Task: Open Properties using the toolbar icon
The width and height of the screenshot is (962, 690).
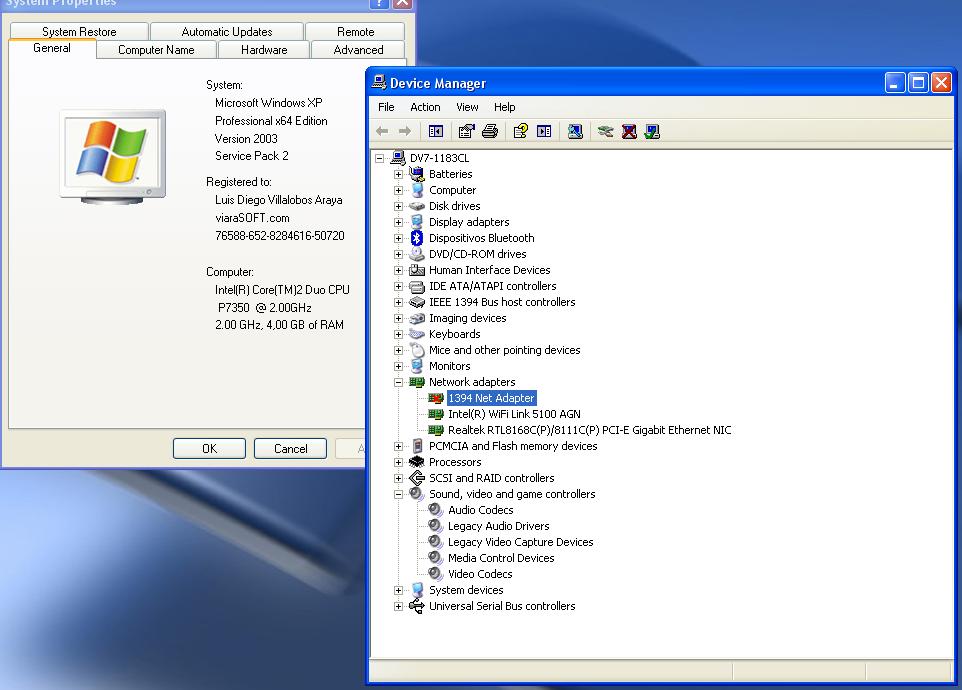Action: tap(466, 131)
